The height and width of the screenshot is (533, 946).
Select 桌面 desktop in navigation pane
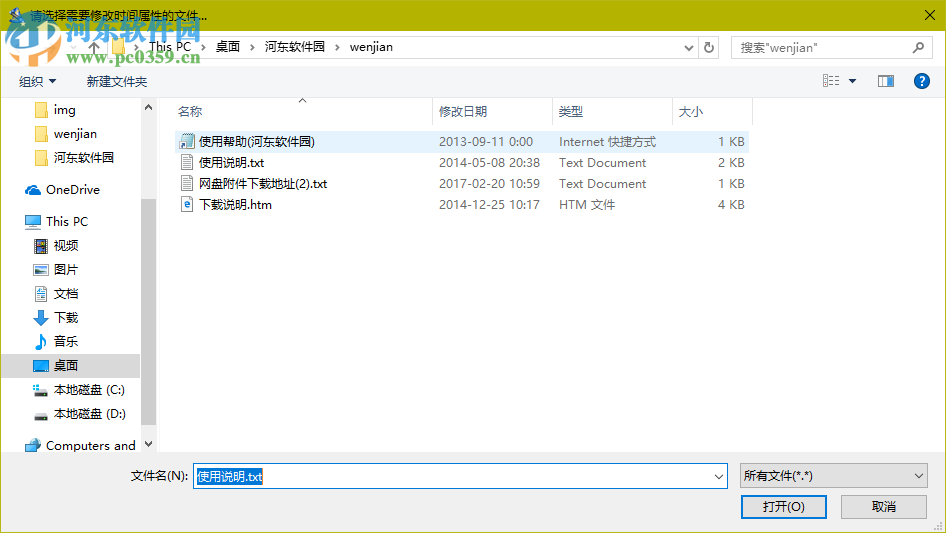(x=71, y=366)
